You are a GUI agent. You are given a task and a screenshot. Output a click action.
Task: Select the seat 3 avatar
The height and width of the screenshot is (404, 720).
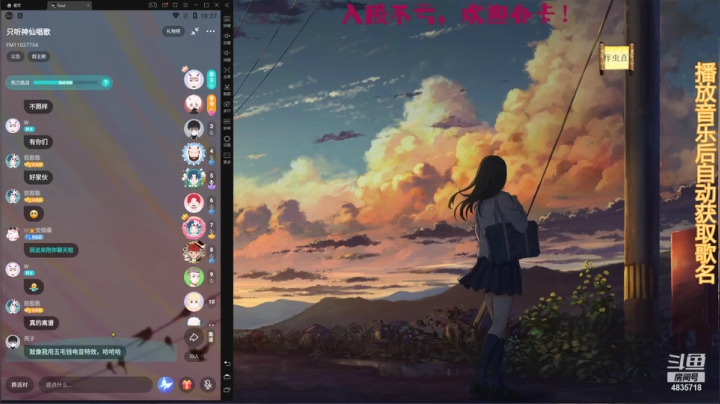(194, 129)
